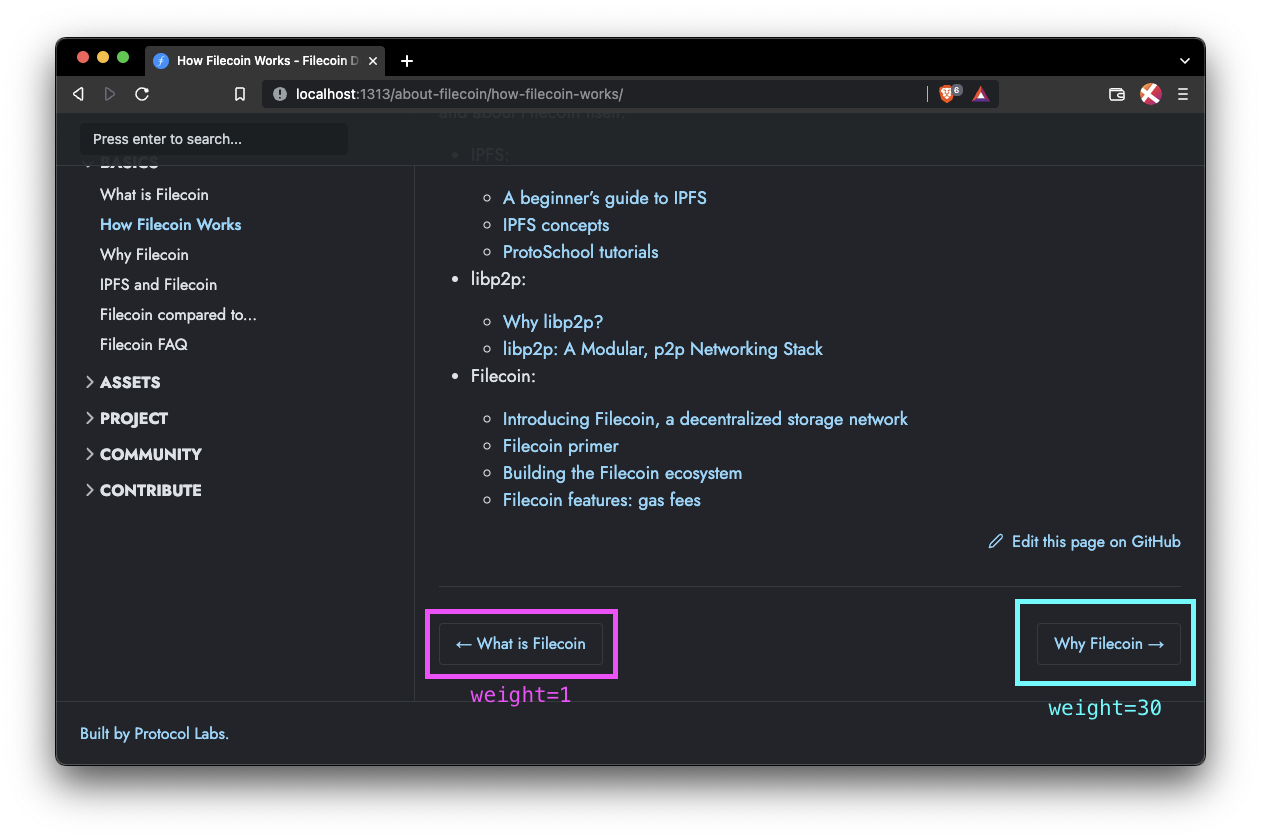Open the ProtoSchool tutorials link
This screenshot has width=1261, height=839.
click(x=580, y=252)
